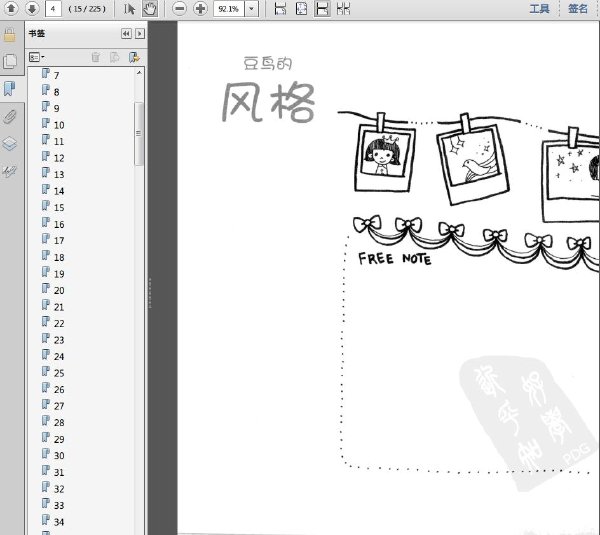Open the zoom percentage dropdown arrow
The width and height of the screenshot is (600, 535).
(251, 9)
